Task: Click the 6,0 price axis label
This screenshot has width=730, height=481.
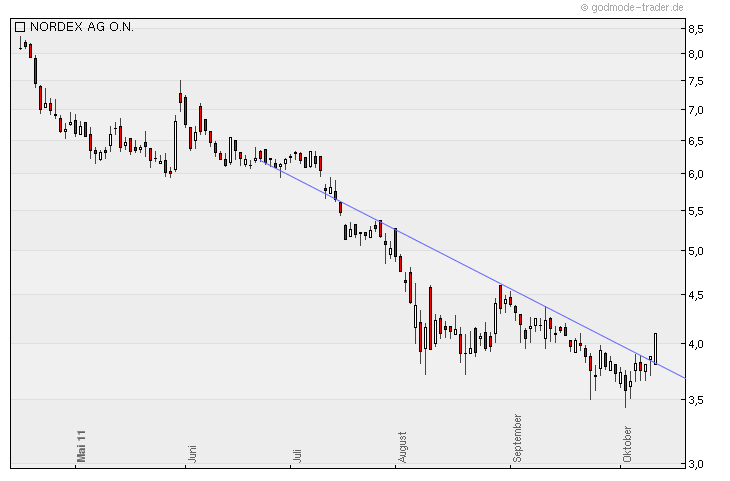Action: click(696, 174)
